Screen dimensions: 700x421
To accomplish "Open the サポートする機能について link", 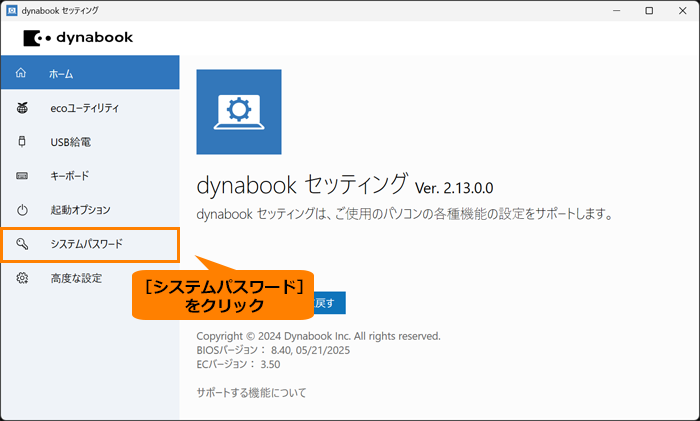I will (x=251, y=393).
